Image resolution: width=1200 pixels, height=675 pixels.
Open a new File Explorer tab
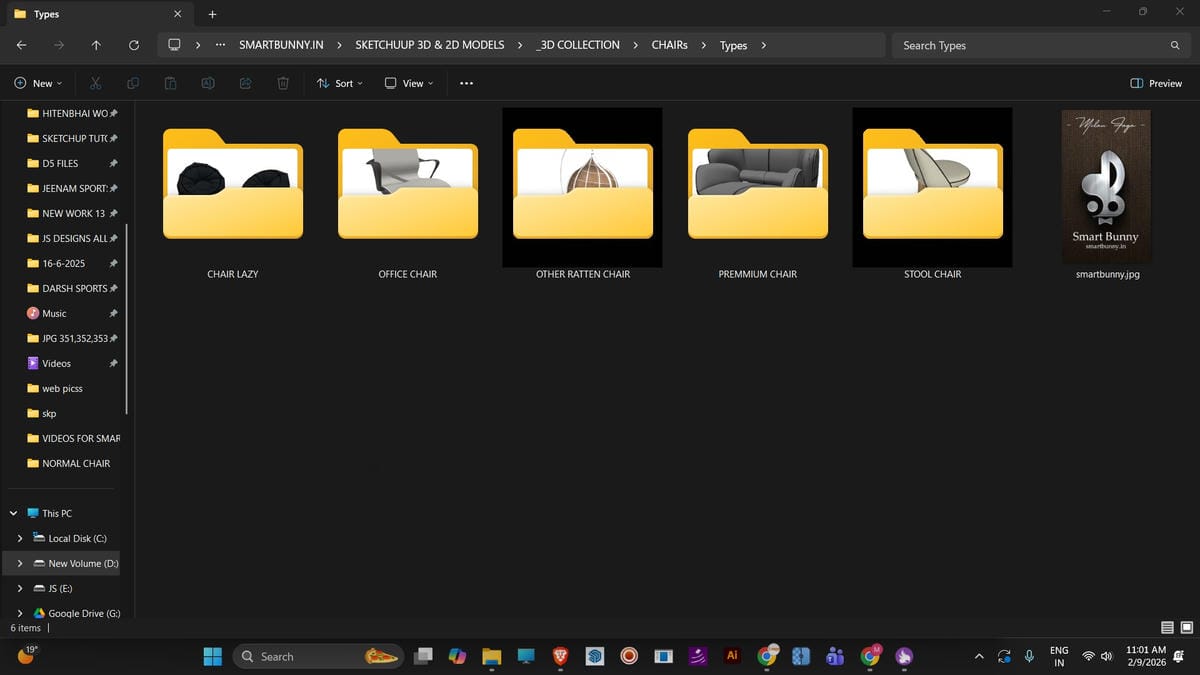(x=212, y=14)
